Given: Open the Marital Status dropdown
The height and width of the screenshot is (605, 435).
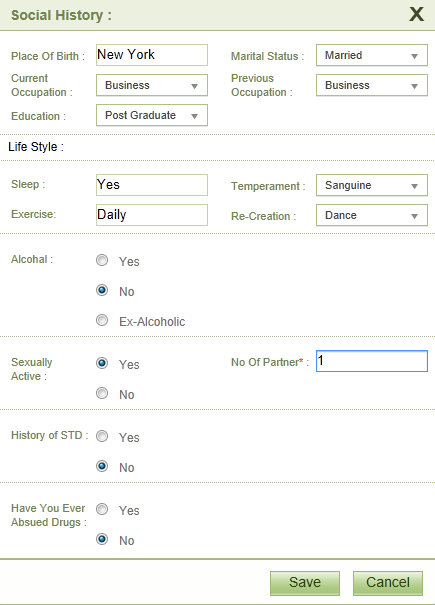Looking at the screenshot, I should [372, 55].
